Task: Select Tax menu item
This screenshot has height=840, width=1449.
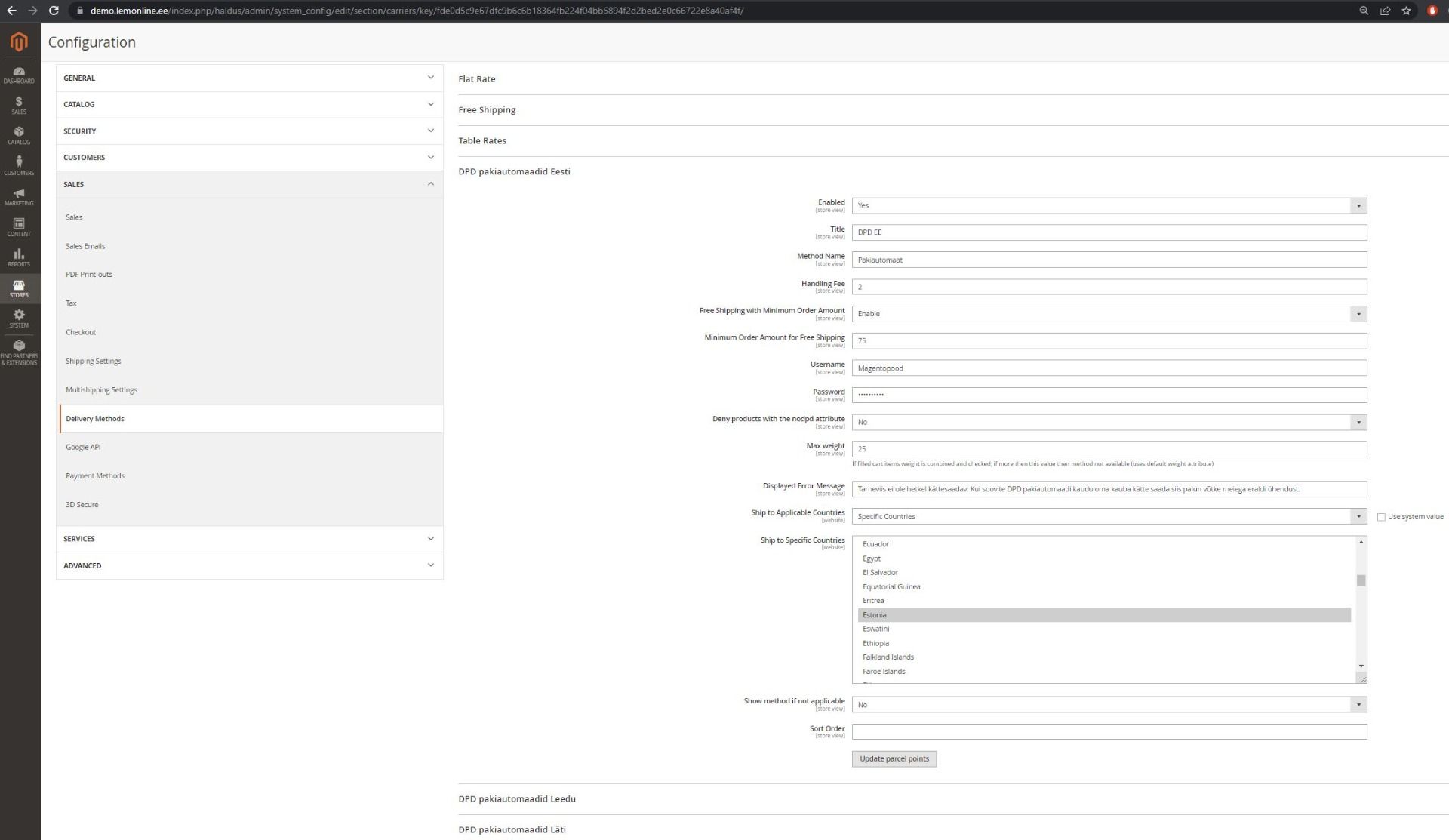Action: coord(71,303)
